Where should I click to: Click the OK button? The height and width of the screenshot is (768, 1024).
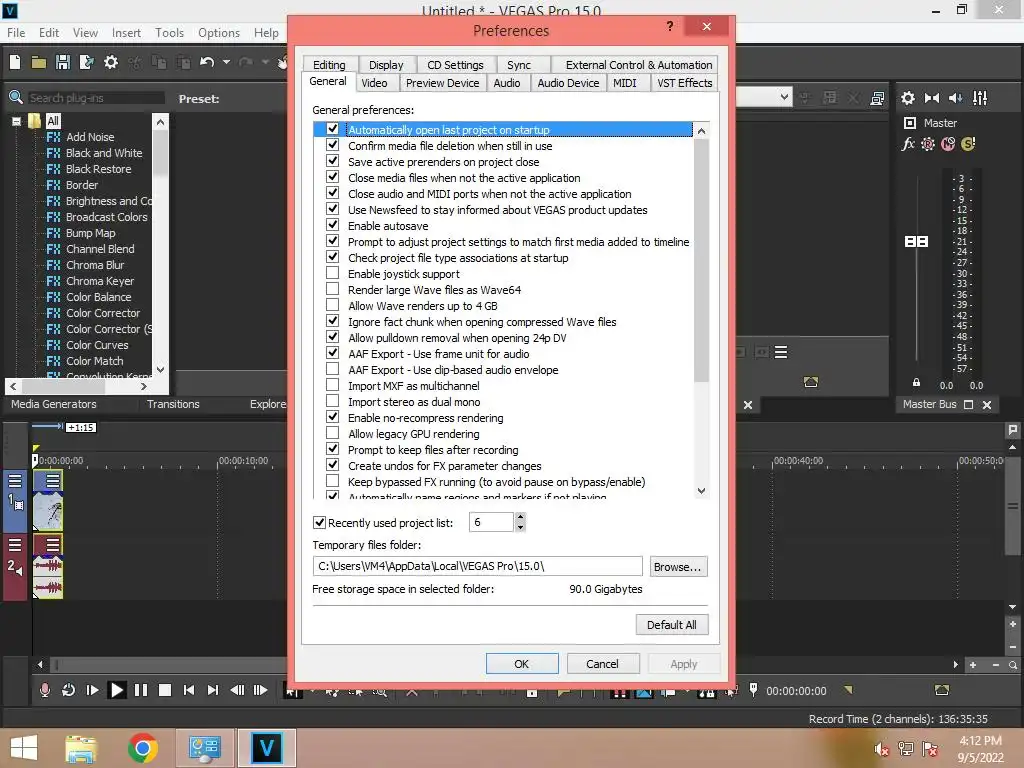pos(522,664)
